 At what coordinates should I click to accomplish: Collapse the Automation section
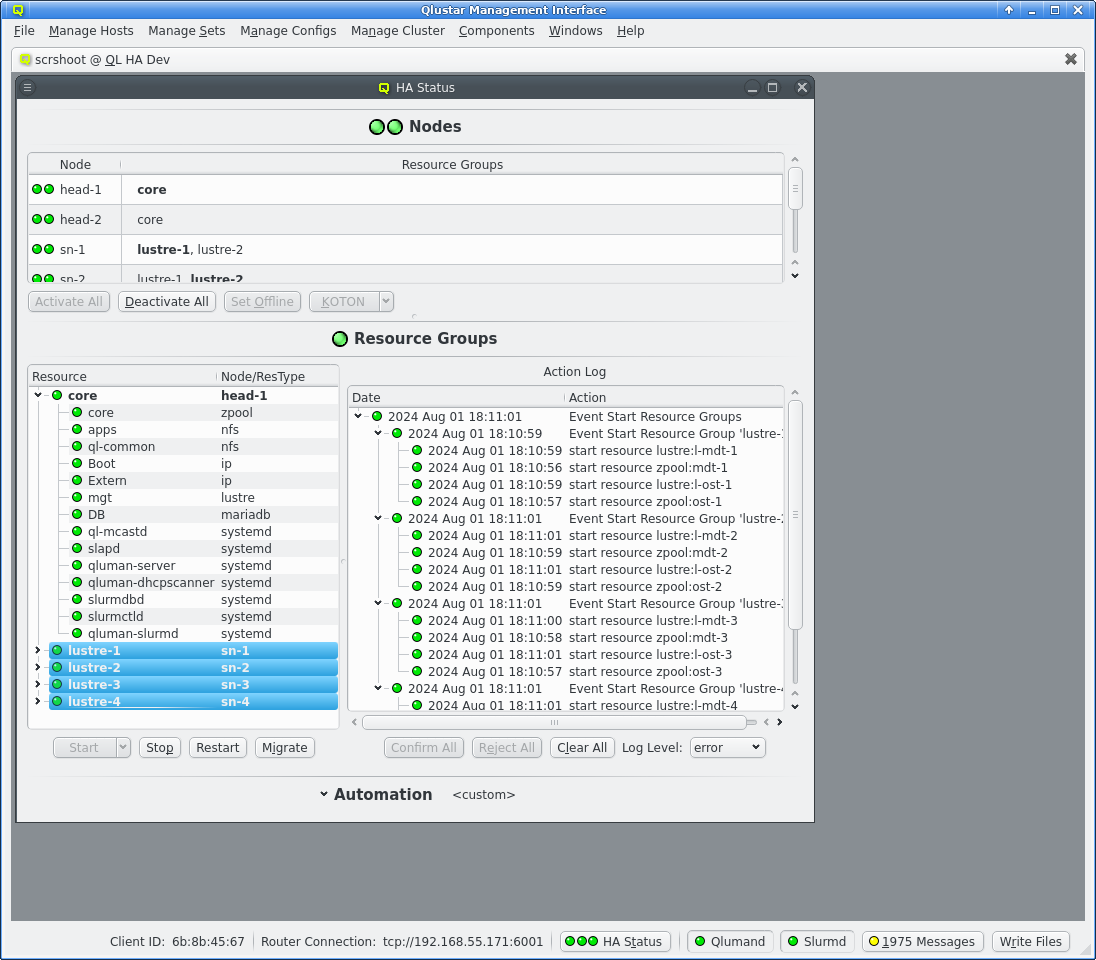pos(324,794)
